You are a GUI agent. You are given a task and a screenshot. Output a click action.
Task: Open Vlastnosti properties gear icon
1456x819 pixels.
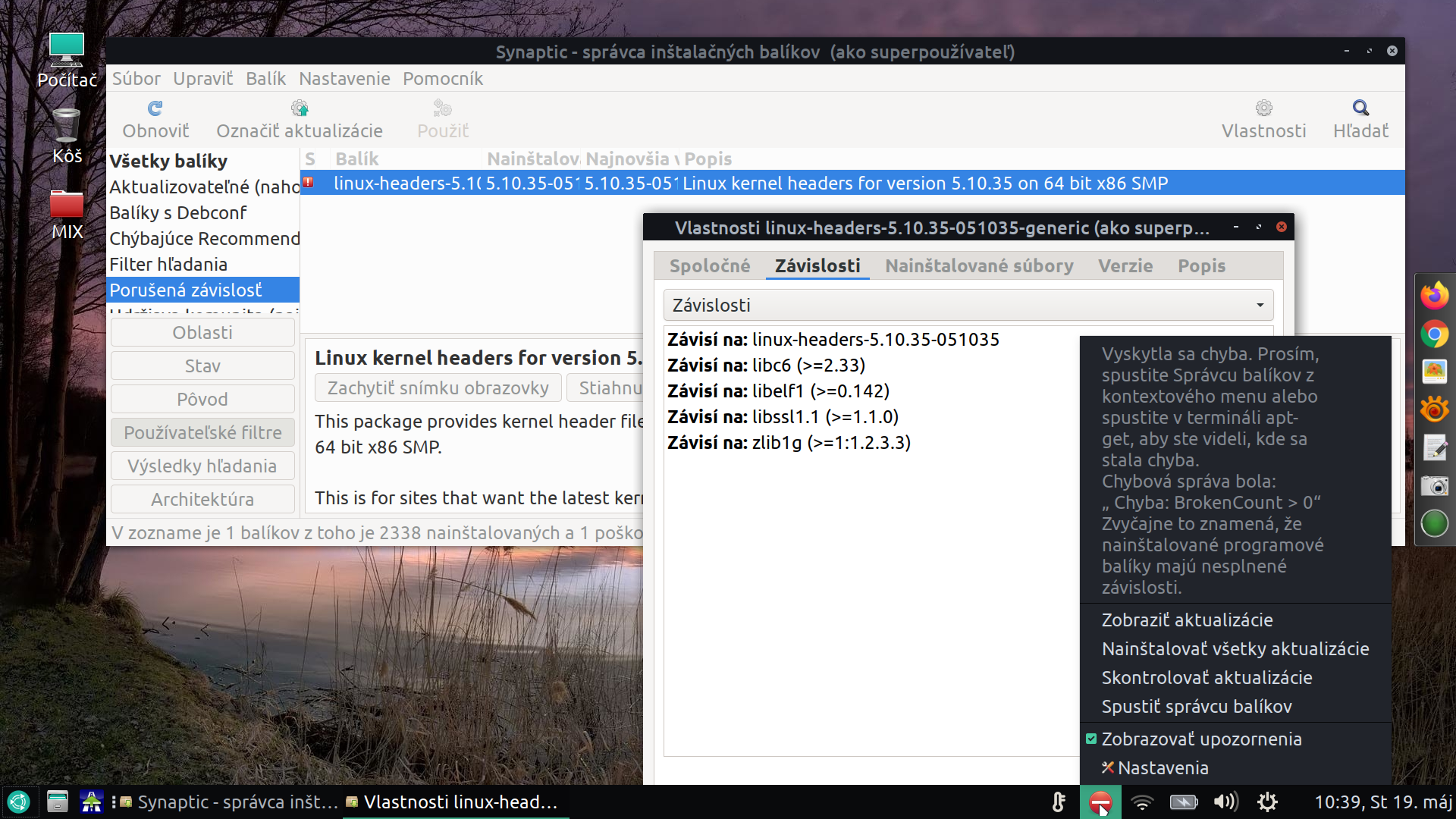click(x=1263, y=108)
